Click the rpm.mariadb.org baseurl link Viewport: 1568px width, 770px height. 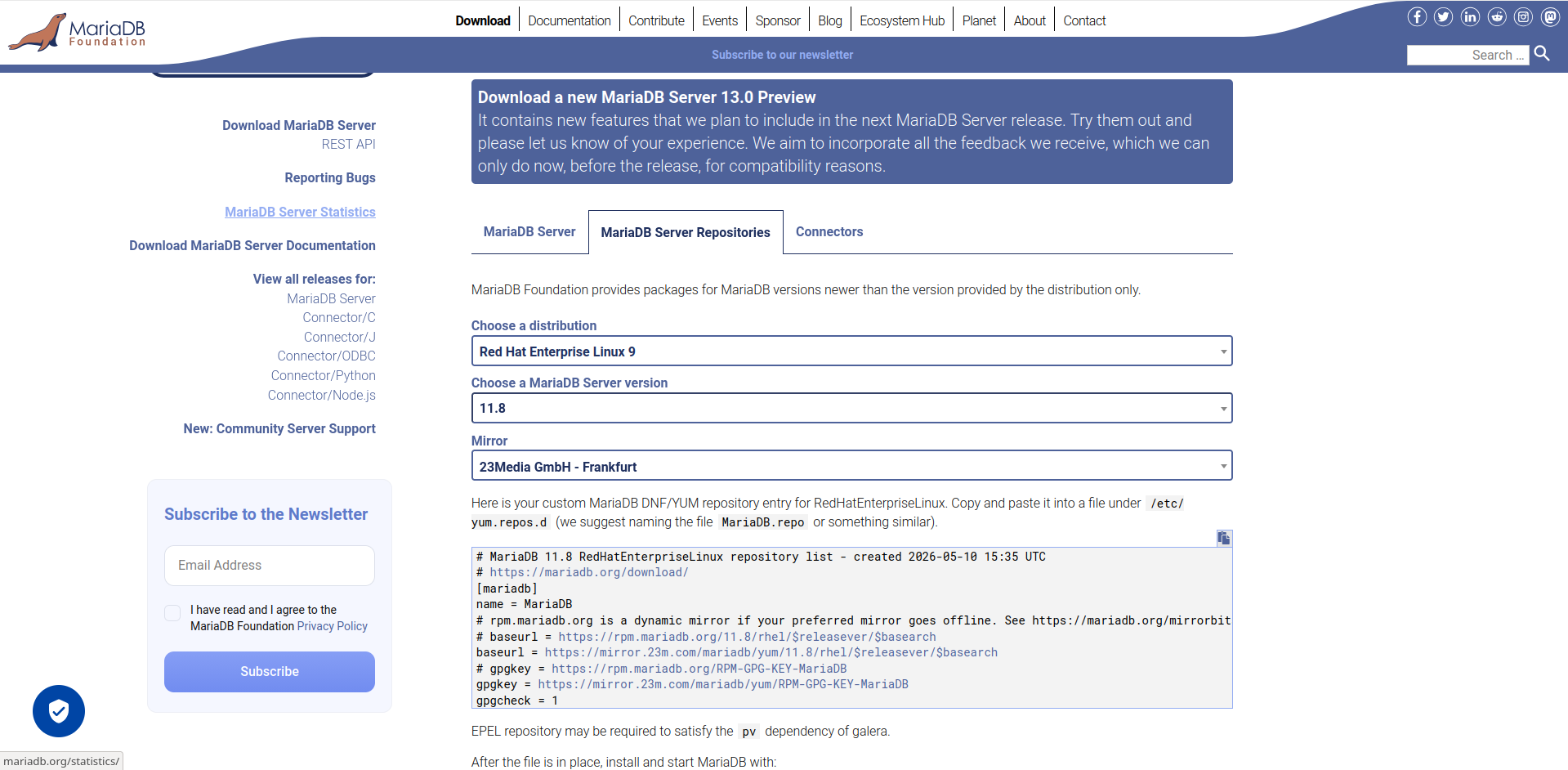pos(747,637)
